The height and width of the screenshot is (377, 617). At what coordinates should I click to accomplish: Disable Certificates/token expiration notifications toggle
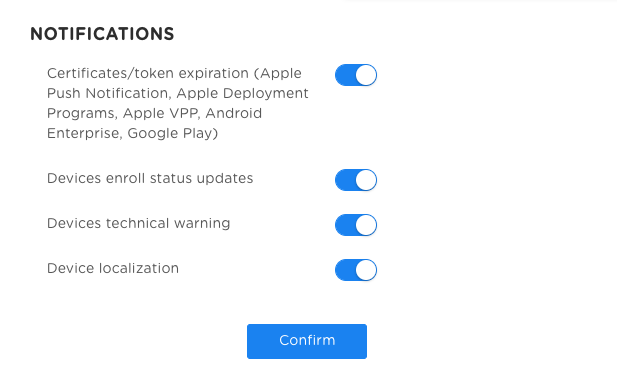(x=356, y=75)
